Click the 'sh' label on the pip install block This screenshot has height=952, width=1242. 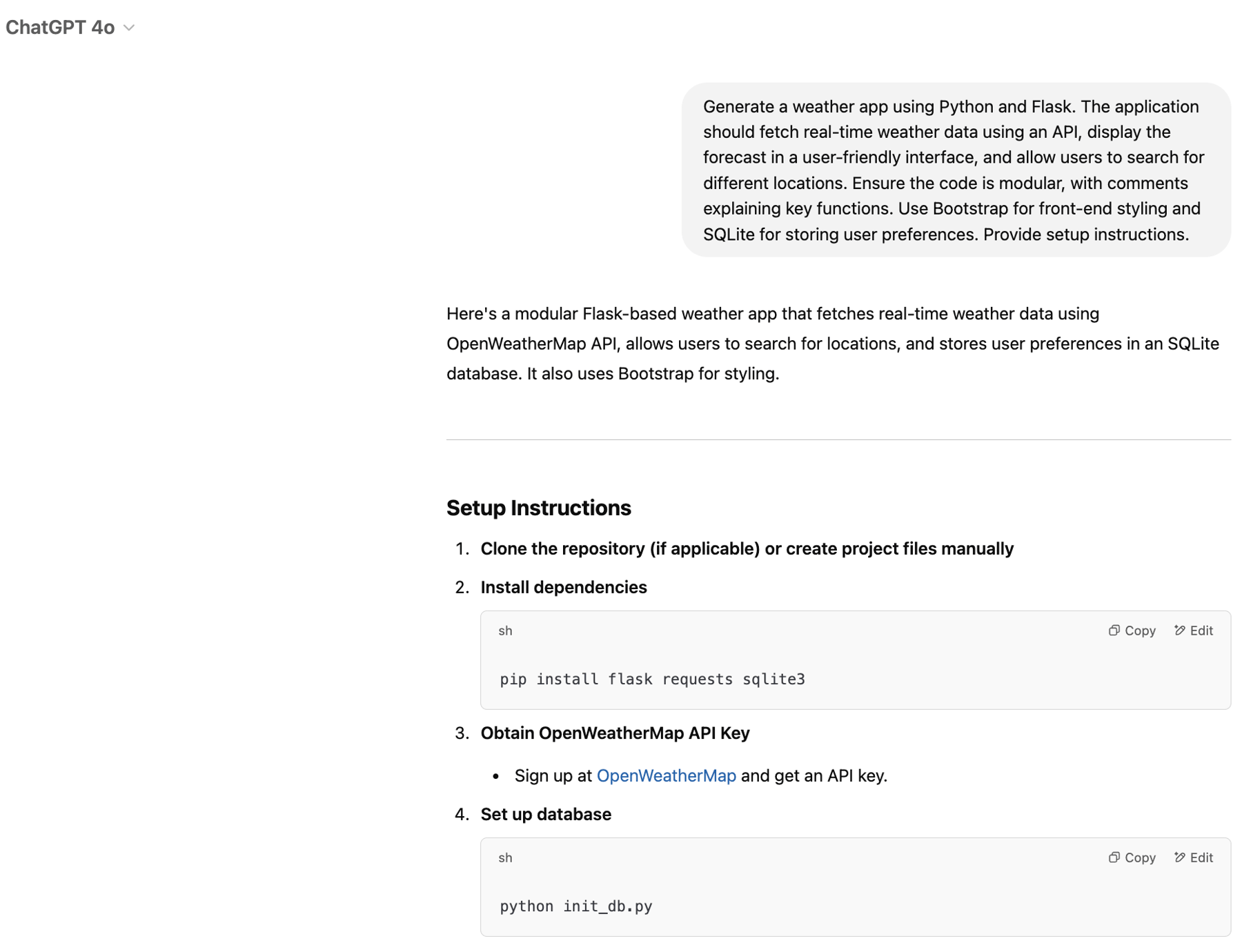(505, 631)
